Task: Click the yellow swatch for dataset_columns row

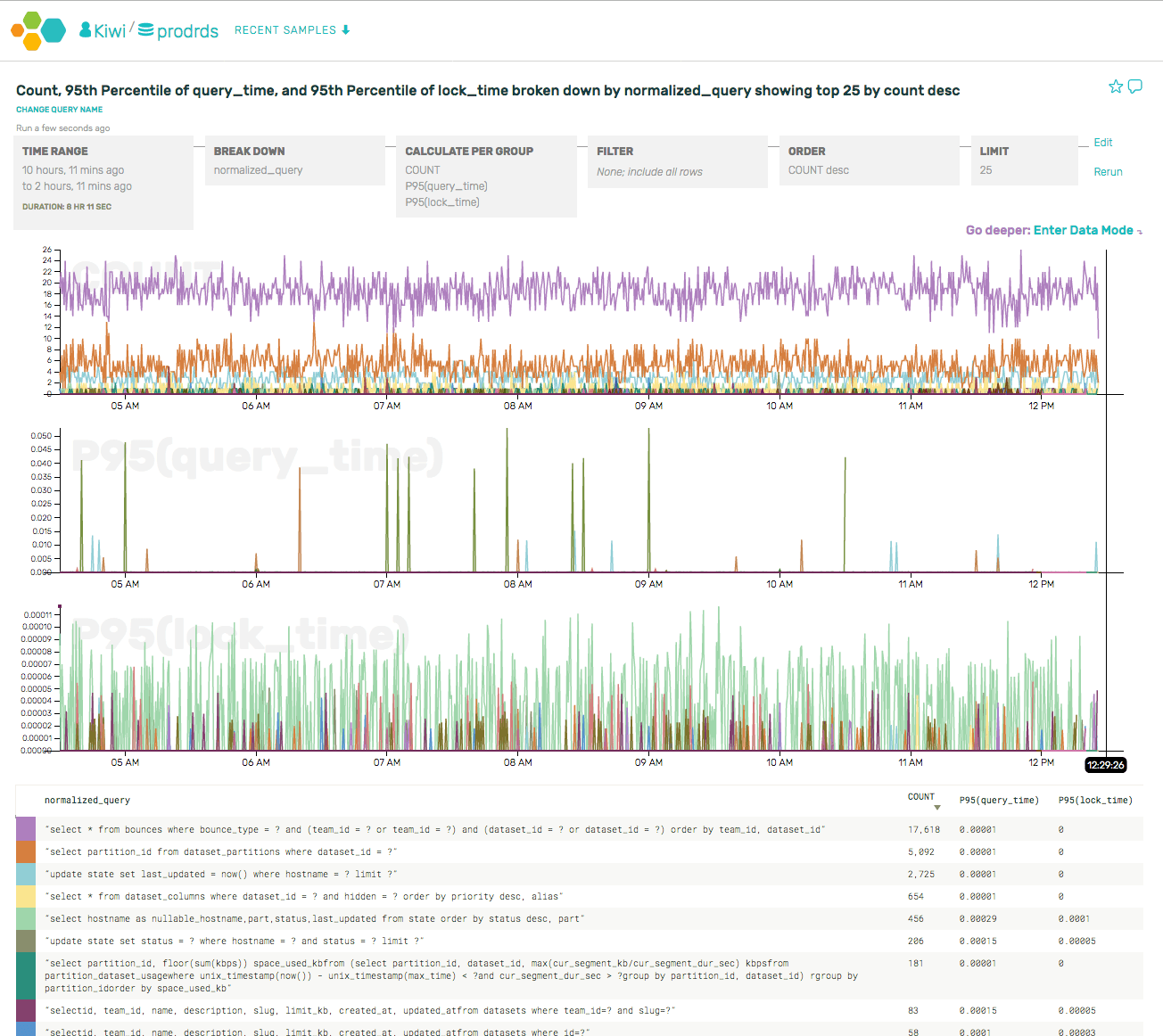Action: coord(25,896)
